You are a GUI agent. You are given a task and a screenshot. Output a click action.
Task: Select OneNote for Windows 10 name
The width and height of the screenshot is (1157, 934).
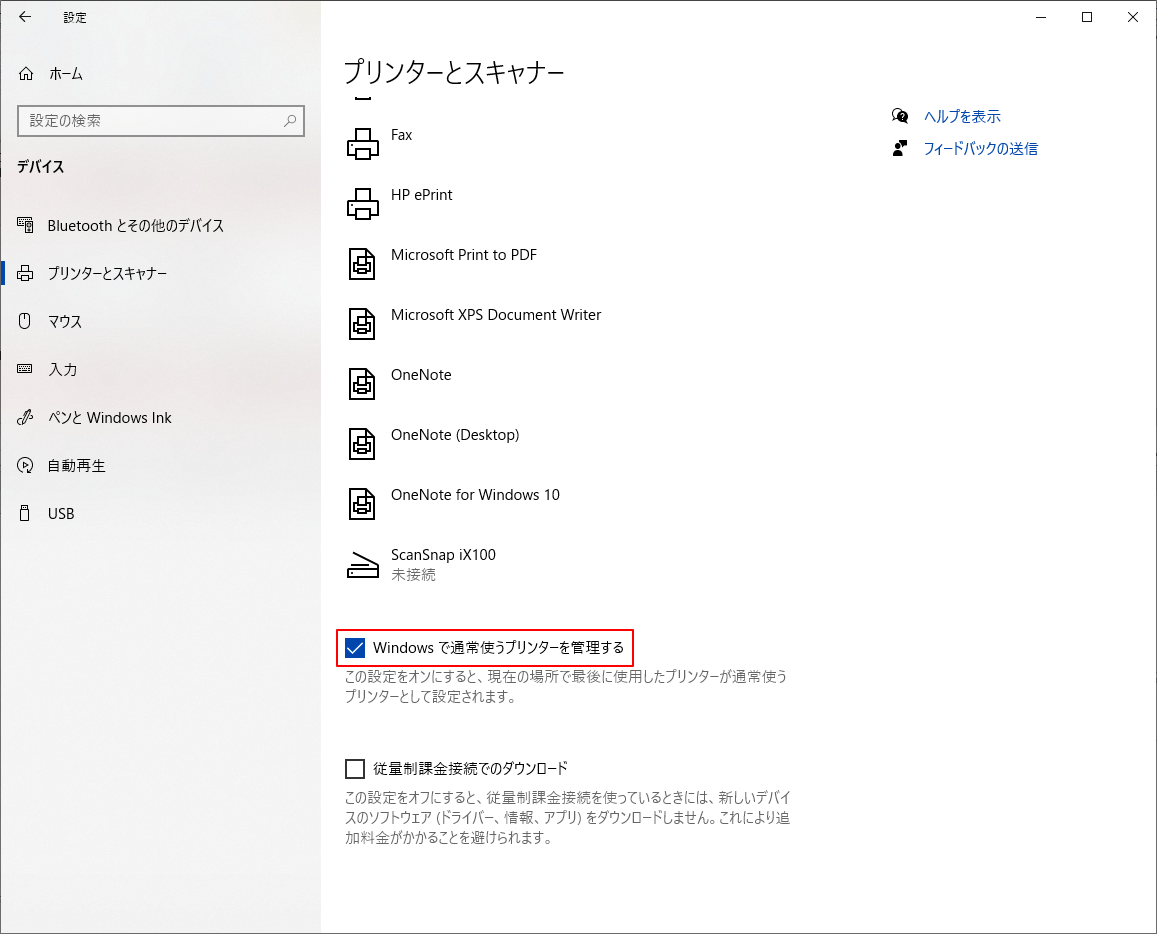[x=475, y=495]
